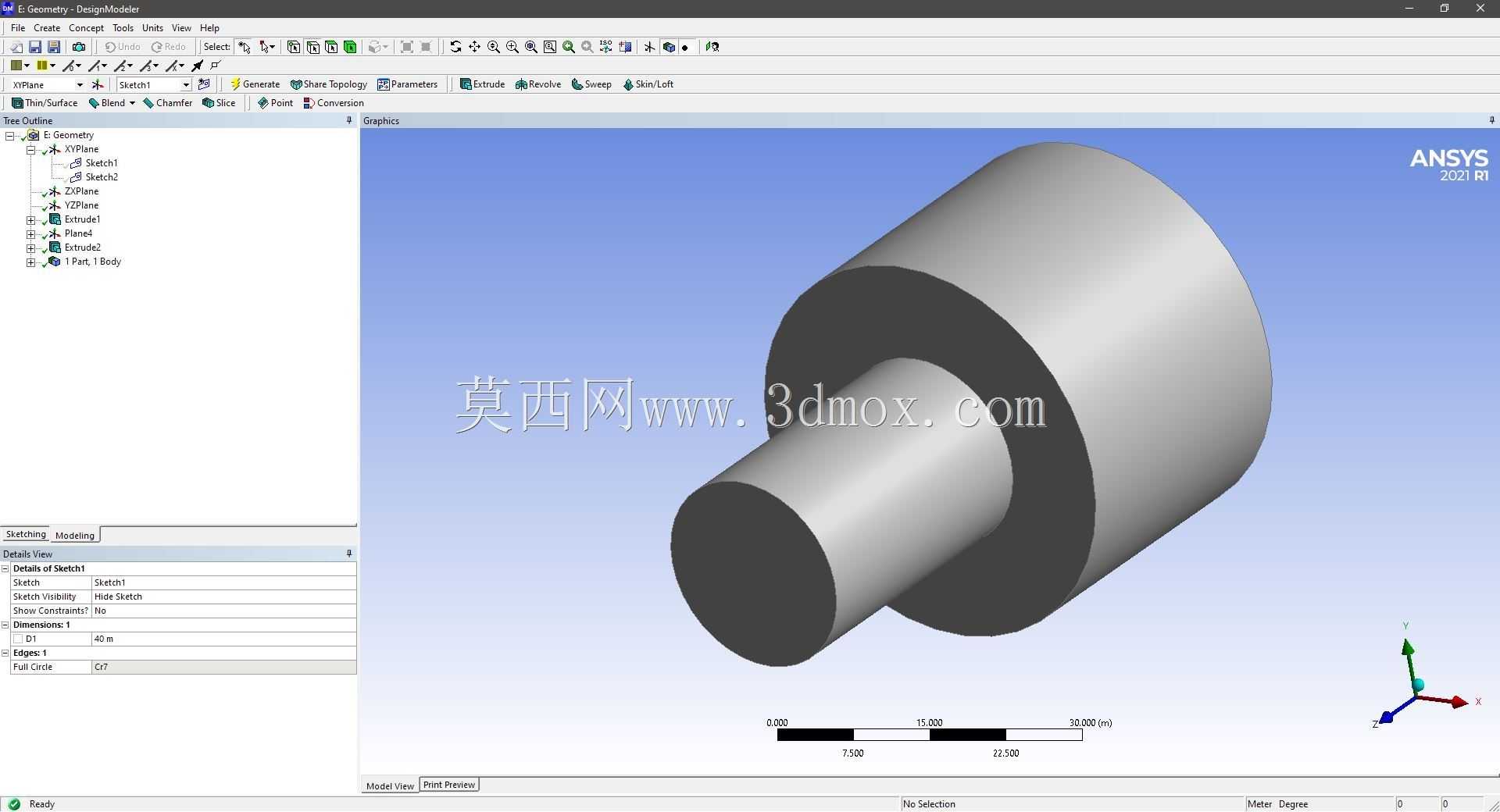Click the Chamfer button
The width and height of the screenshot is (1500, 812).
click(x=168, y=103)
